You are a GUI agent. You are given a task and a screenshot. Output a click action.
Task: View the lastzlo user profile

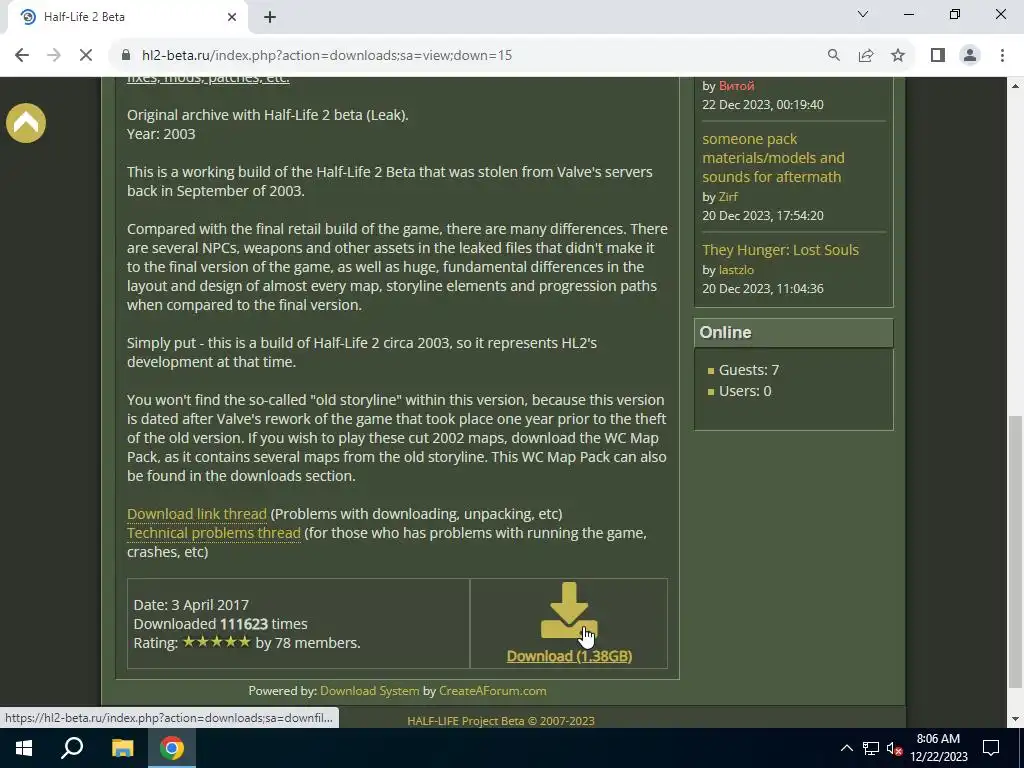click(x=736, y=270)
